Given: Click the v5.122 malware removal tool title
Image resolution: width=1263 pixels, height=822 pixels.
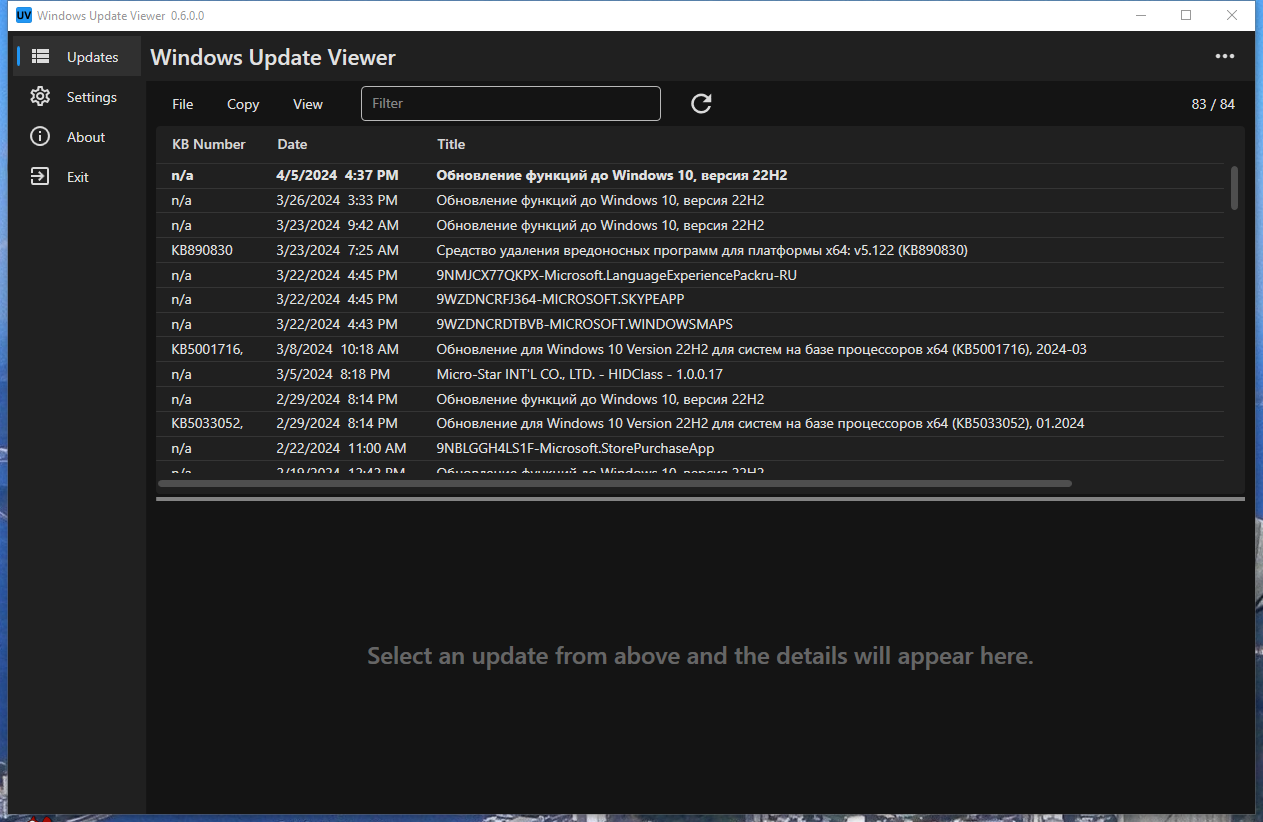Looking at the screenshot, I should pyautogui.click(x=702, y=250).
